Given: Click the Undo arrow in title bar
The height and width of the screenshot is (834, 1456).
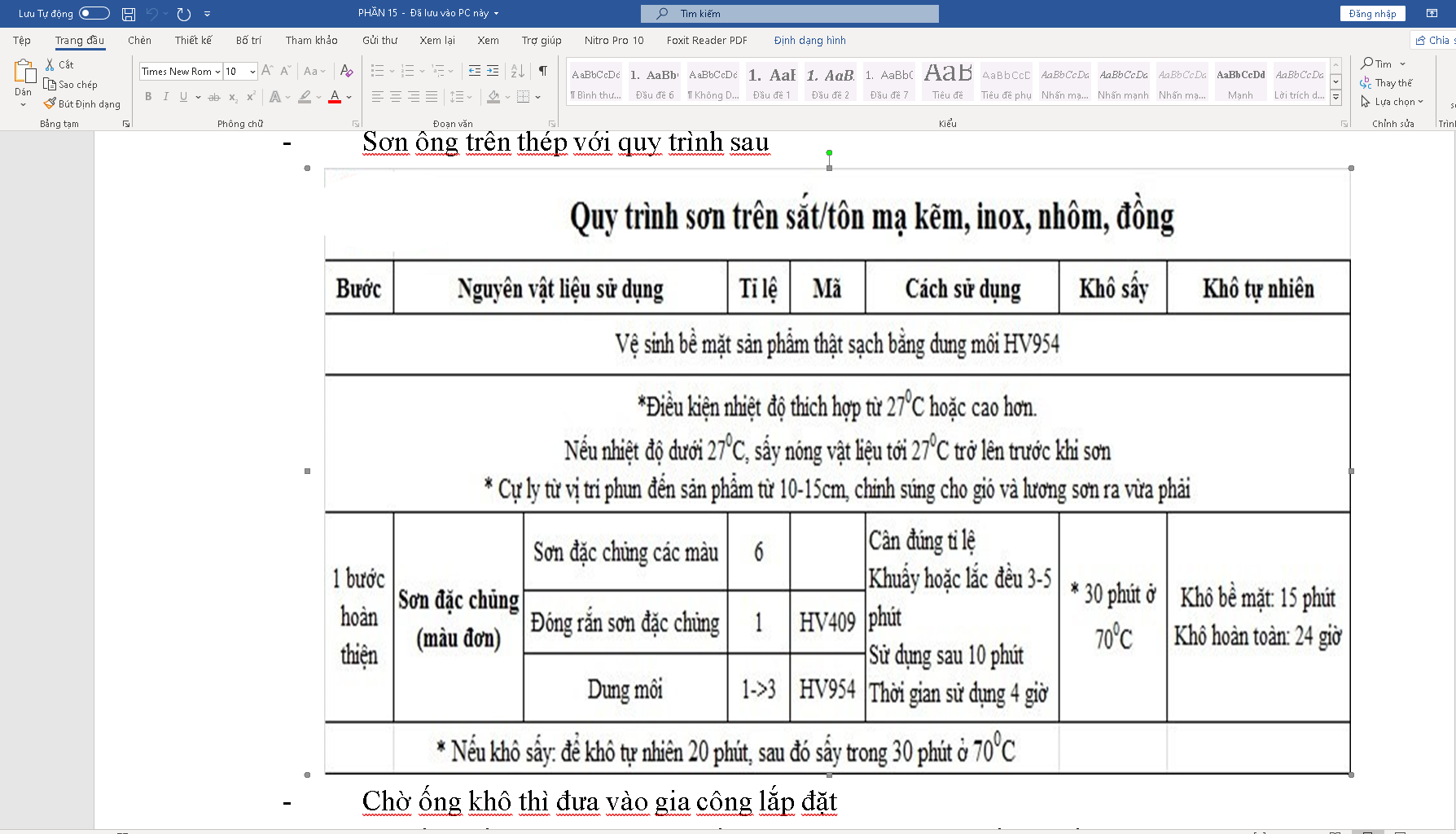Looking at the screenshot, I should pyautogui.click(x=151, y=14).
